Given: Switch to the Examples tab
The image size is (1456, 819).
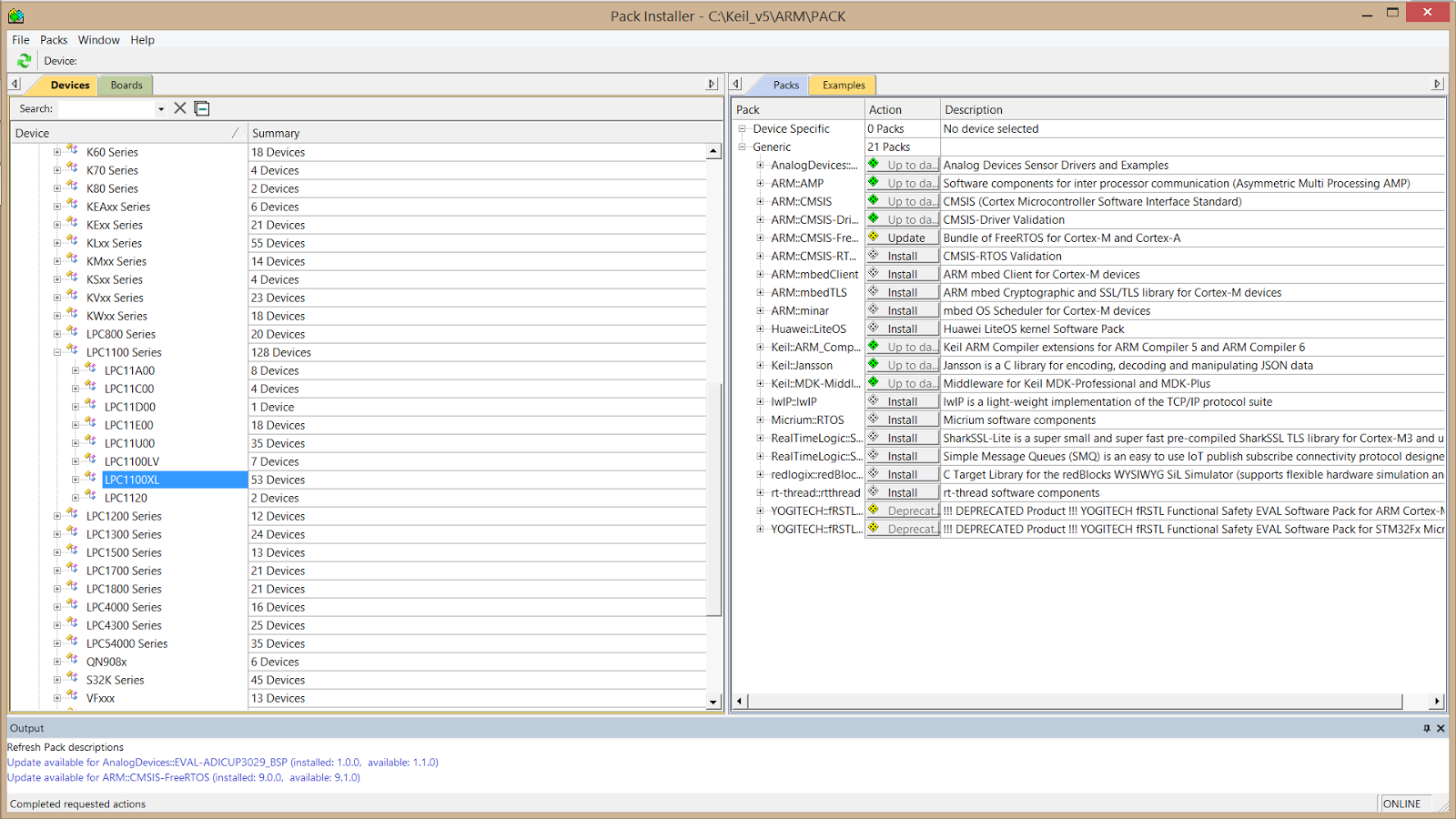Looking at the screenshot, I should 844,86.
